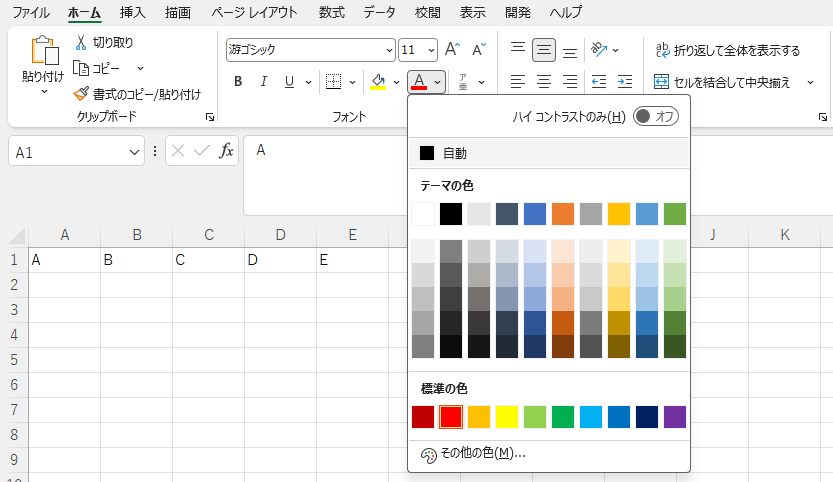Switch to the 表示 tab
The height and width of the screenshot is (482, 833).
[472, 12]
